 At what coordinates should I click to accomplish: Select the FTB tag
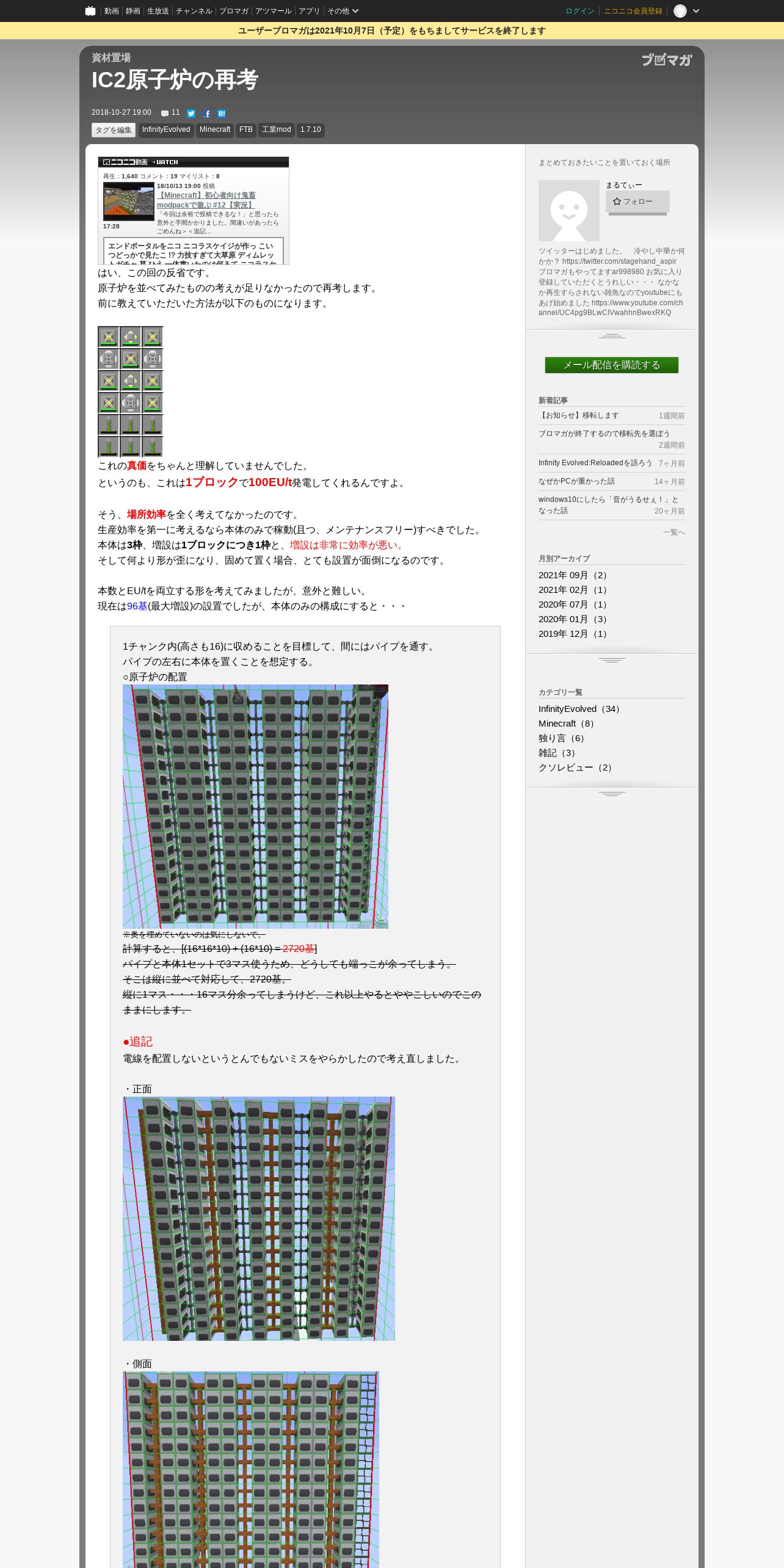(246, 130)
